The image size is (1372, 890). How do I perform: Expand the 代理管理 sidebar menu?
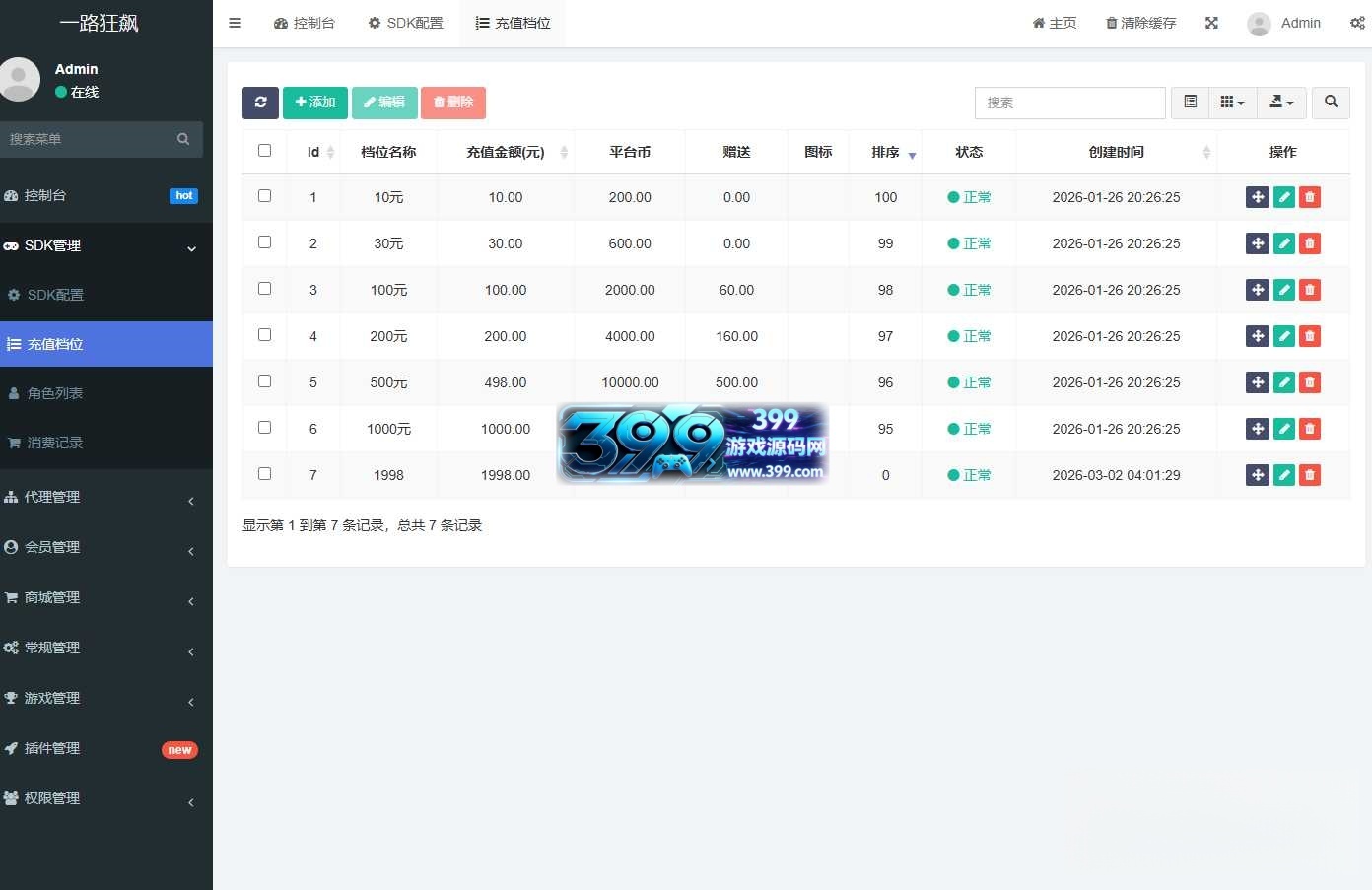(106, 498)
